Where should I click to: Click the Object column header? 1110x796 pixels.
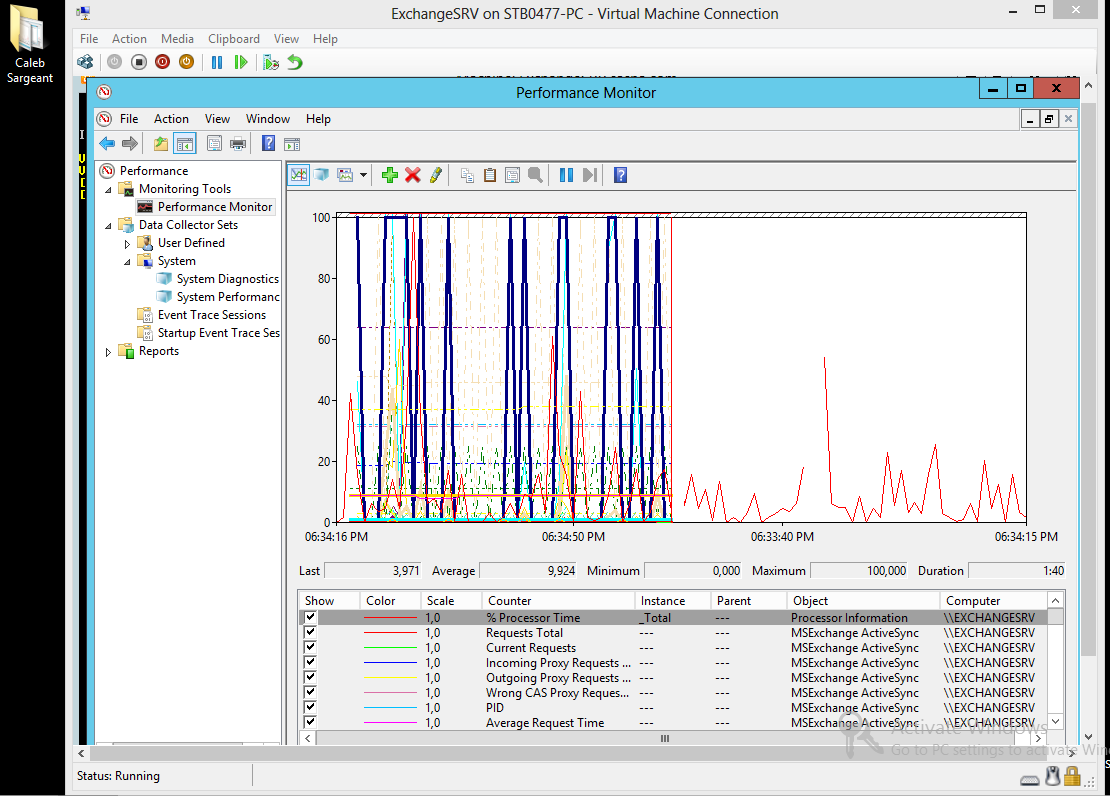[863, 601]
